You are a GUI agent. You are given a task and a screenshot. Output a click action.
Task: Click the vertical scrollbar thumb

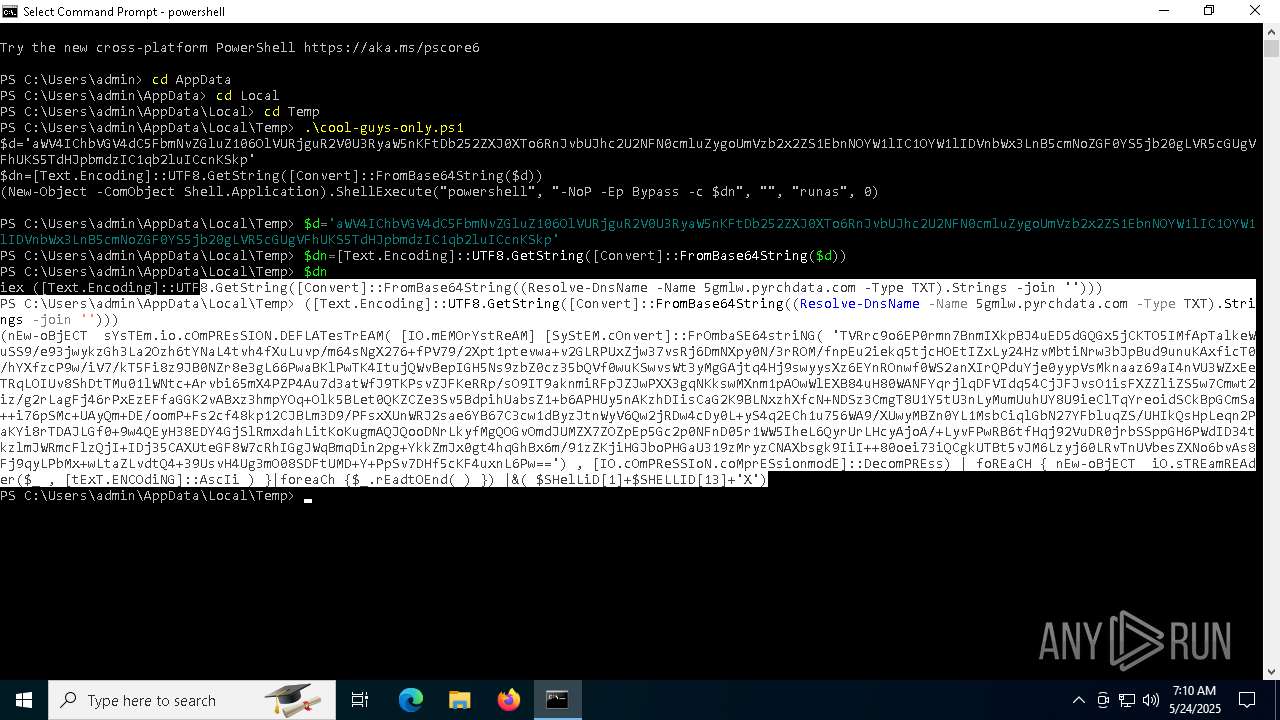pos(1271,48)
